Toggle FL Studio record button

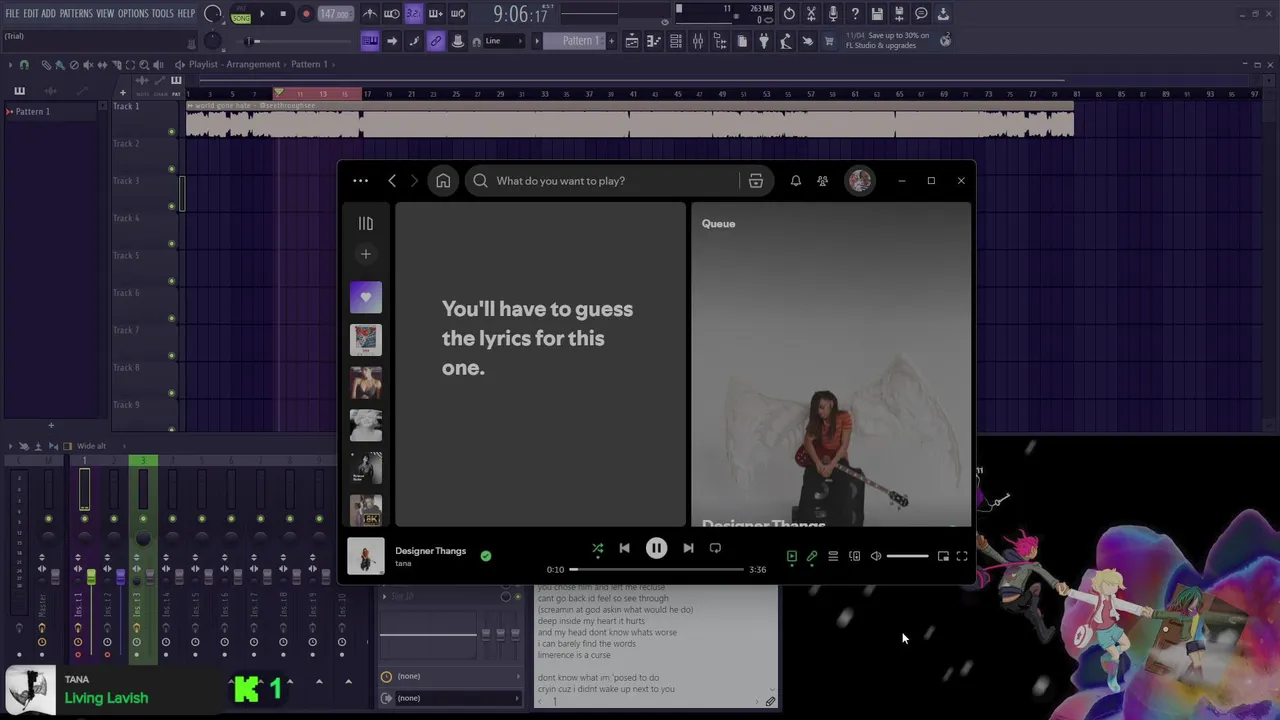pos(306,14)
